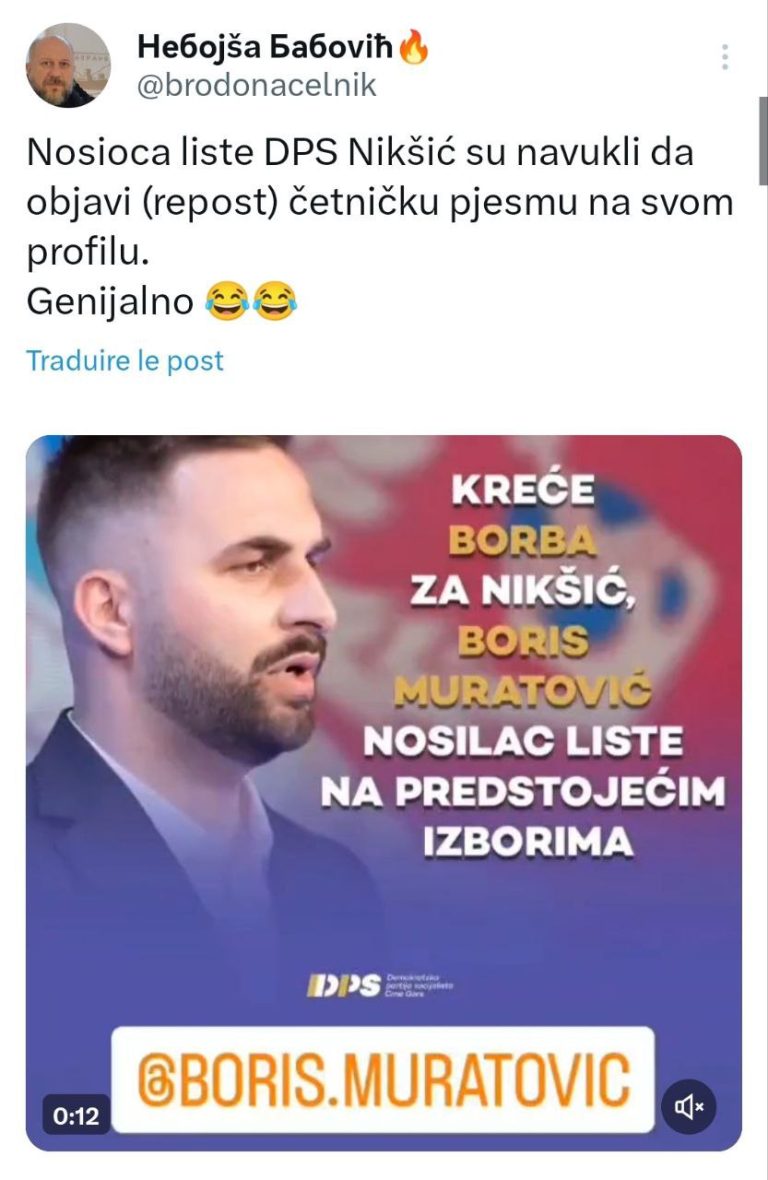Click the second laughing-crying emoji
The height and width of the screenshot is (1180, 768).
pyautogui.click(x=275, y=302)
